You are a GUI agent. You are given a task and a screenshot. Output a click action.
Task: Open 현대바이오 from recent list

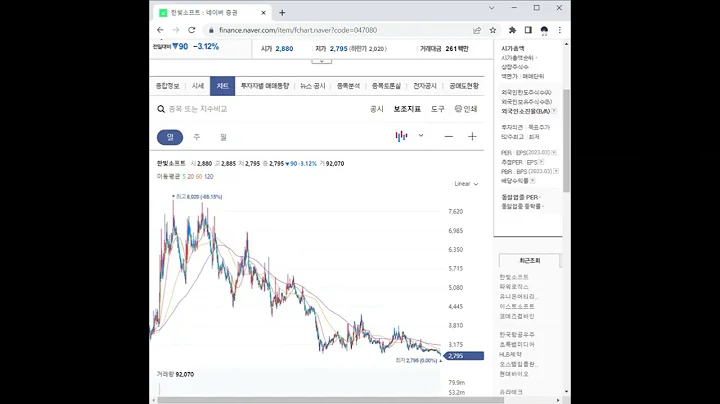pyautogui.click(x=514, y=374)
